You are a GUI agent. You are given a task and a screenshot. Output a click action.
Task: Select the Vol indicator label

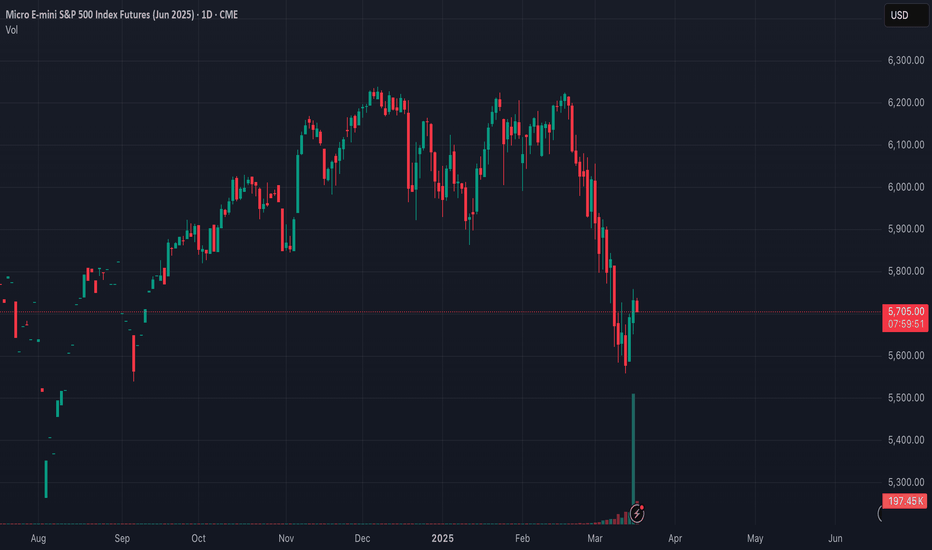tap(11, 30)
